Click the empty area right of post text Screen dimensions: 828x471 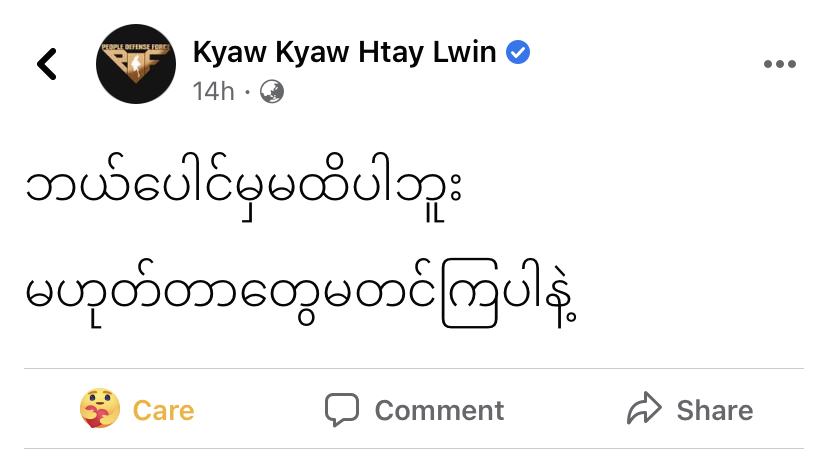click(x=686, y=238)
